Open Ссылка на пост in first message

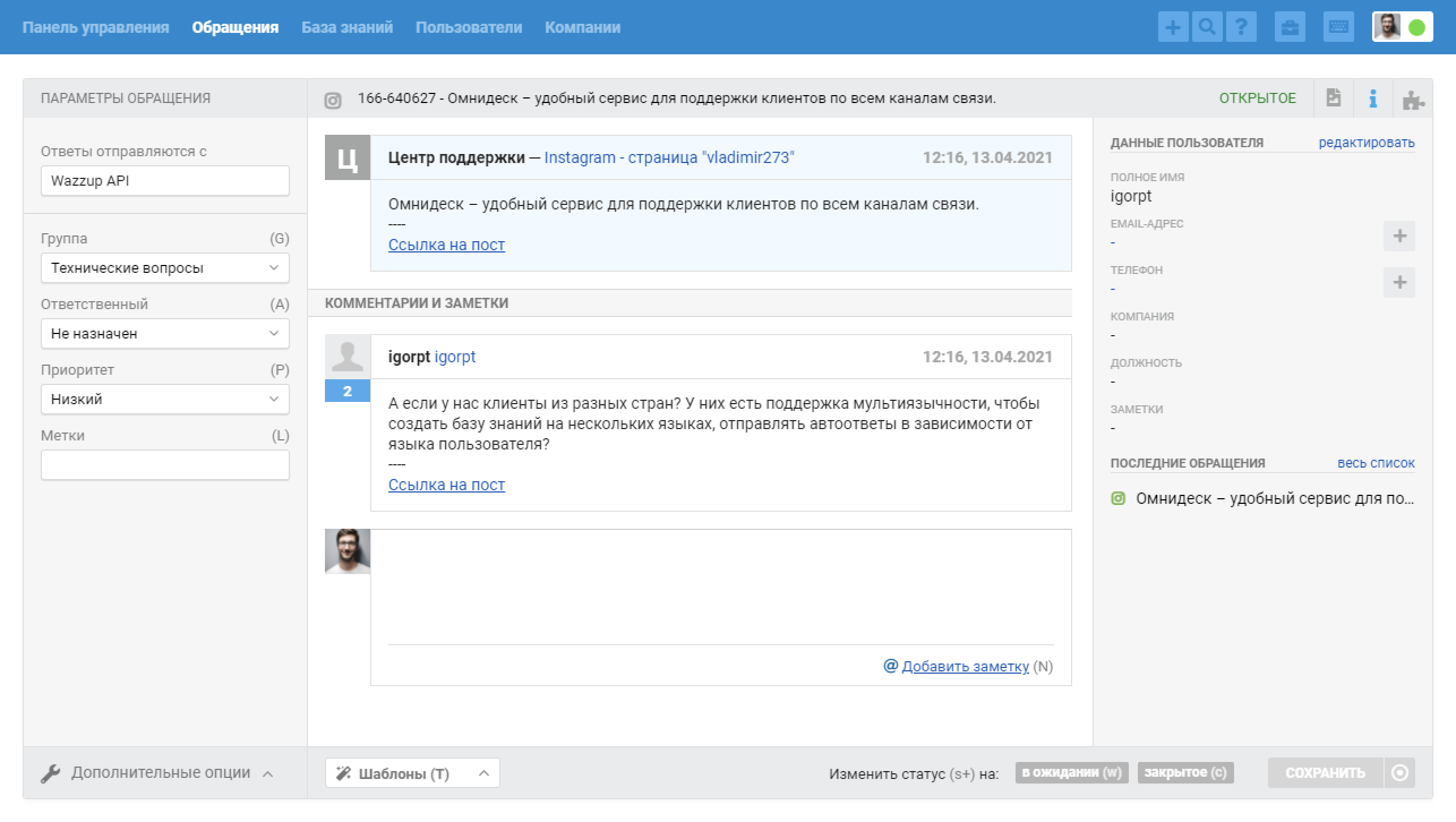point(447,245)
